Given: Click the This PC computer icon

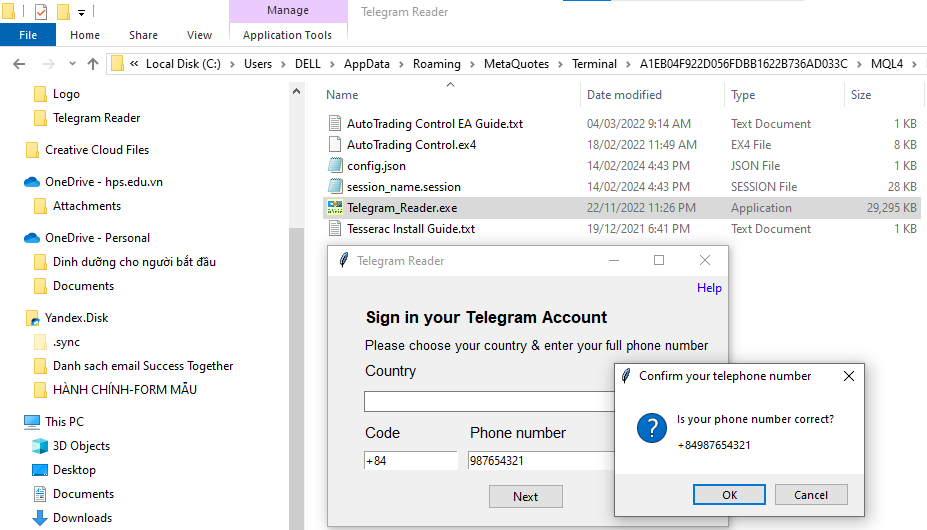Looking at the screenshot, I should pyautogui.click(x=32, y=422).
